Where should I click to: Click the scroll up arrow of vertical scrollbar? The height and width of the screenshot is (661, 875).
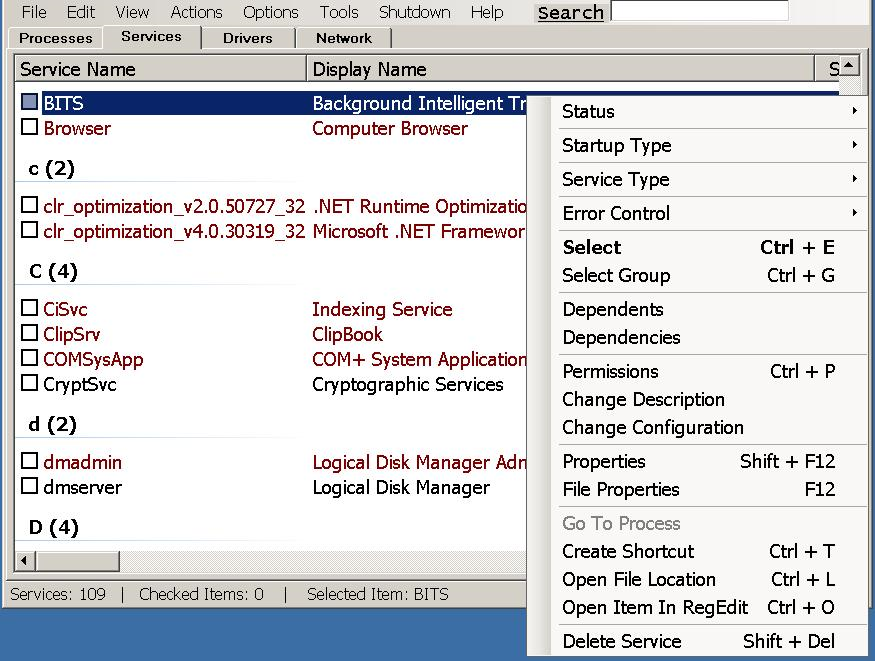tap(849, 66)
